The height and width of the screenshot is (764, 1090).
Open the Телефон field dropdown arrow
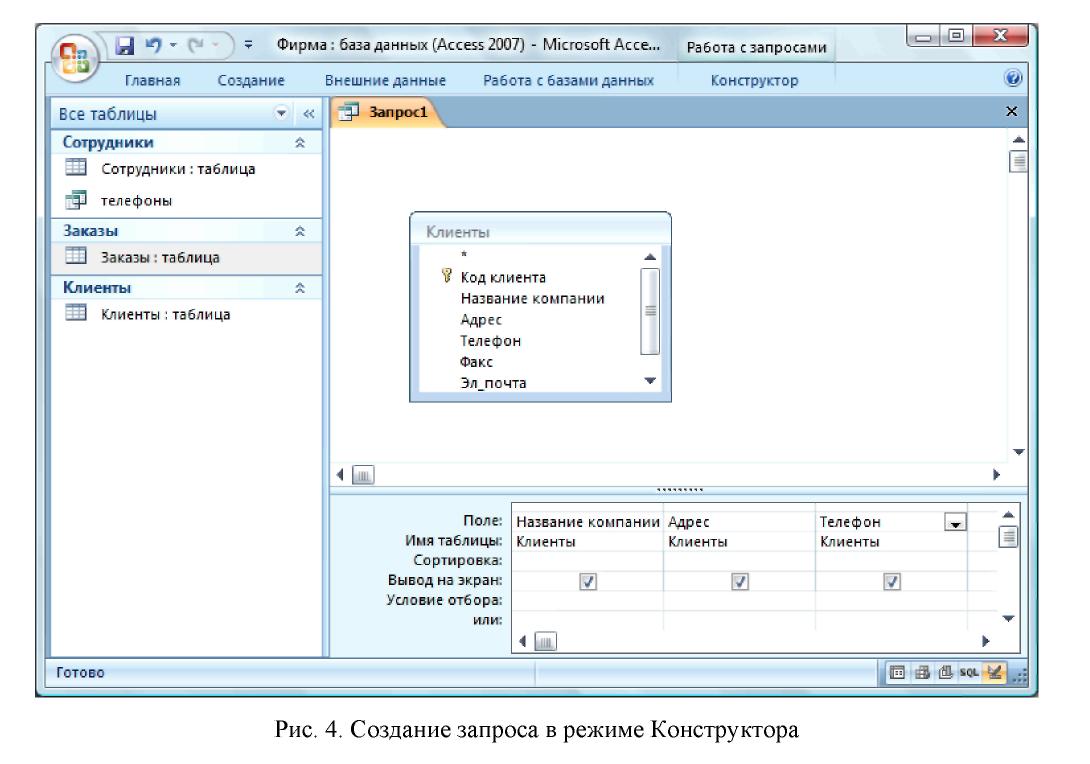(x=955, y=522)
